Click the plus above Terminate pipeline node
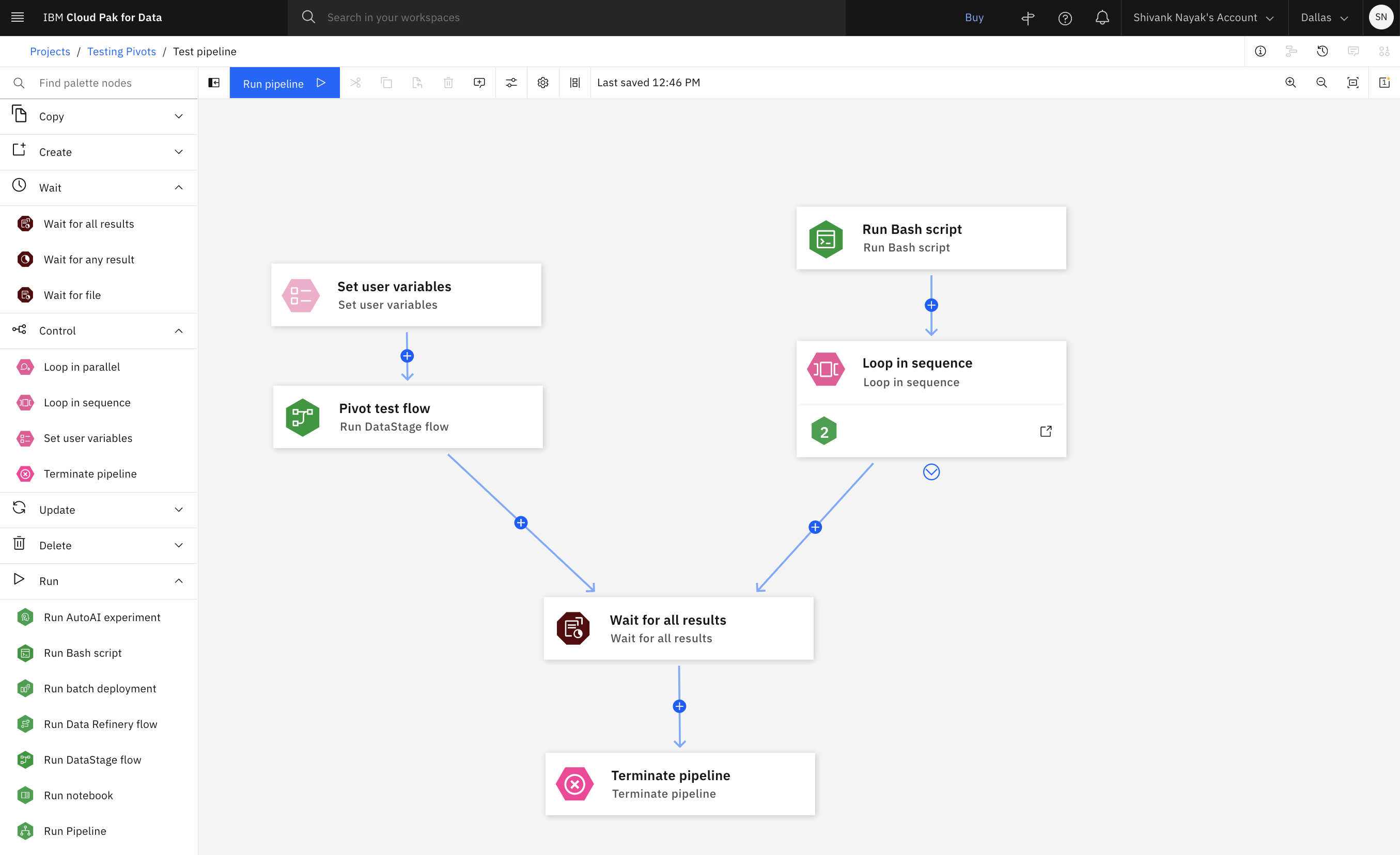 (679, 706)
